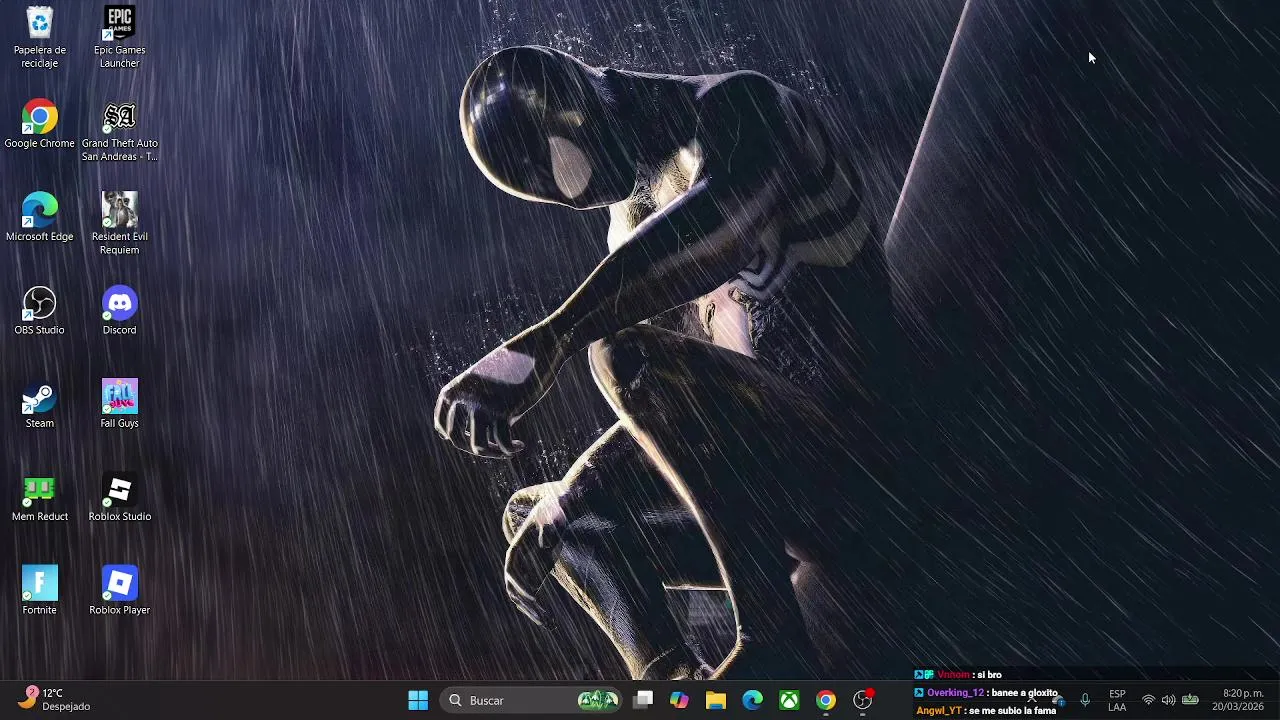Select the Roblox Player desktop shortcut
Viewport: 1280px width, 720px height.
(x=119, y=591)
